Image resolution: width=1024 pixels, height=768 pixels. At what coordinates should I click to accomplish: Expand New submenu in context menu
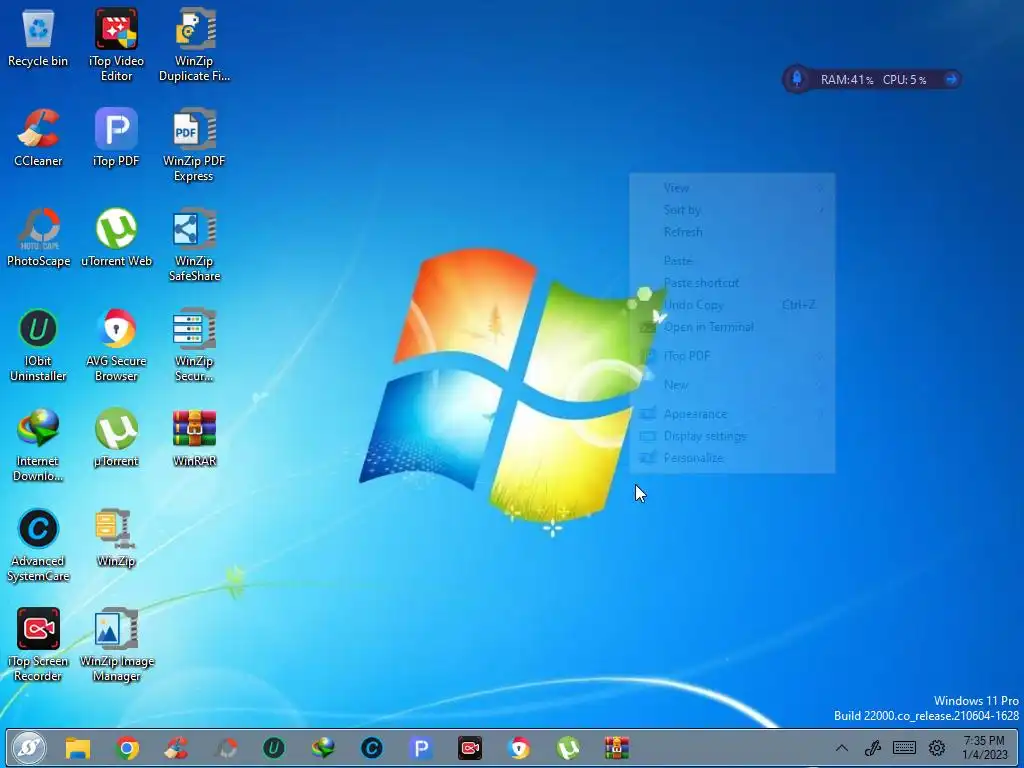732,385
